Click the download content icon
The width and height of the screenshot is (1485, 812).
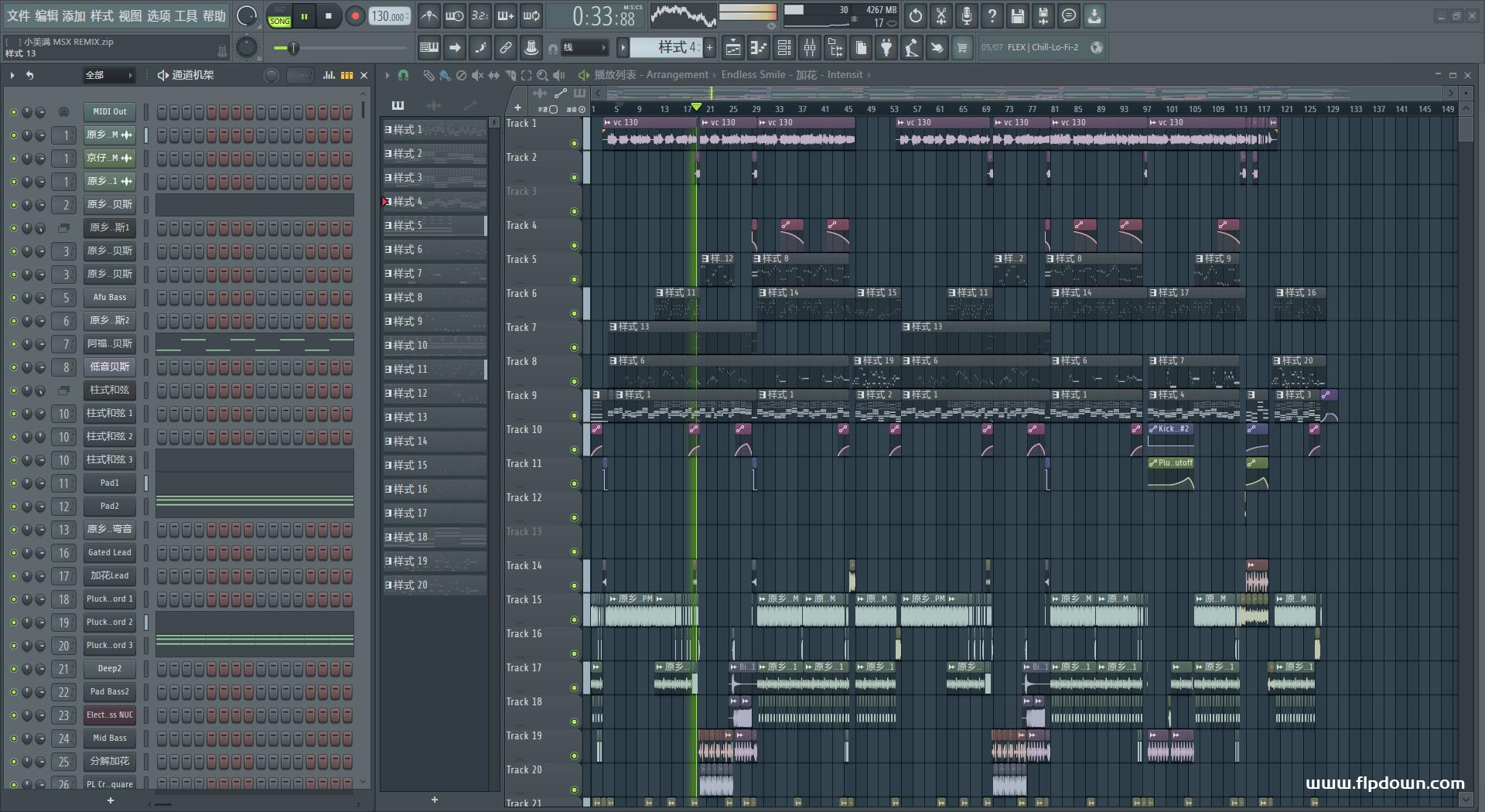click(x=1094, y=15)
